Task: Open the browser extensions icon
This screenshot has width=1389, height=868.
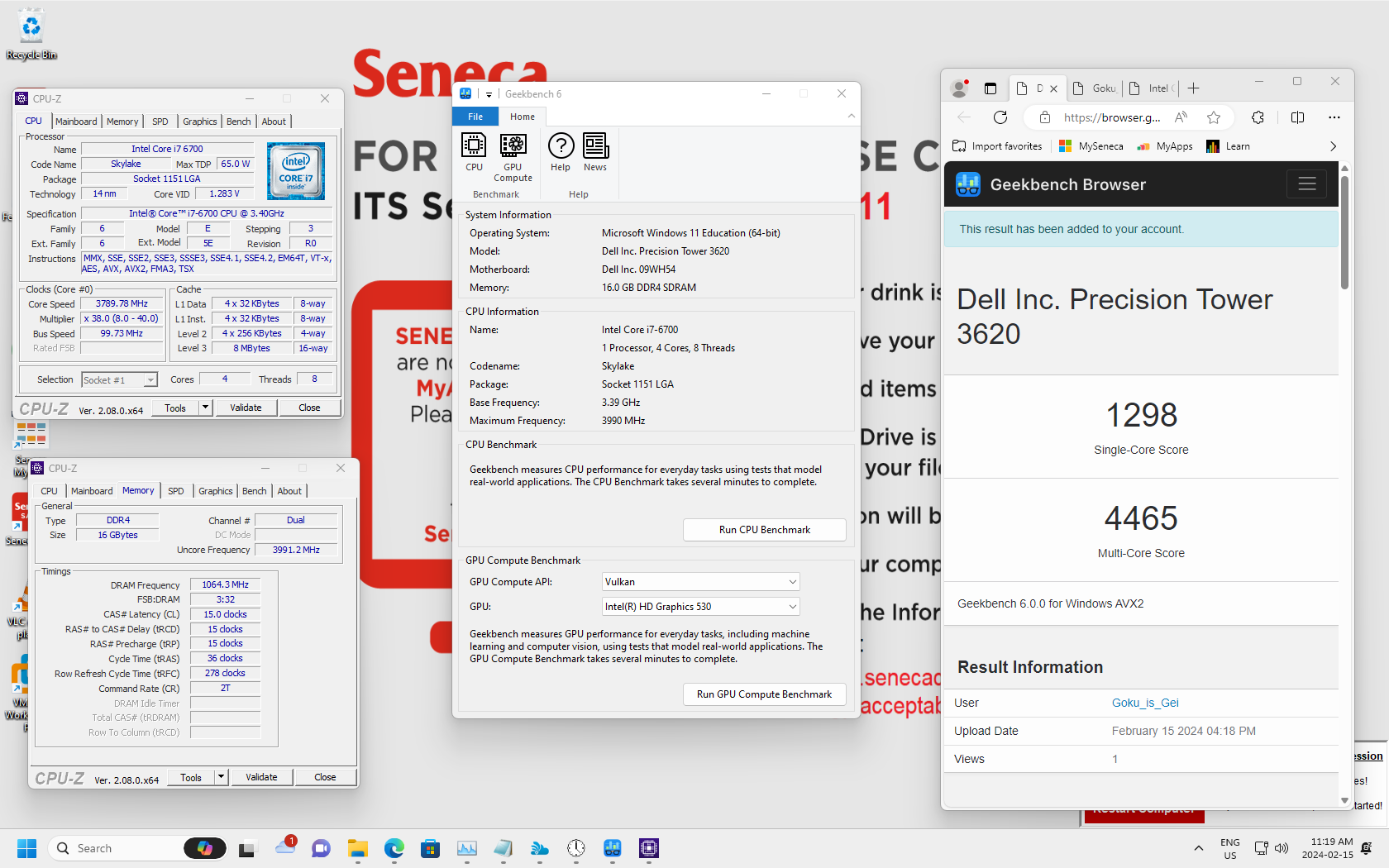Action: (1258, 117)
